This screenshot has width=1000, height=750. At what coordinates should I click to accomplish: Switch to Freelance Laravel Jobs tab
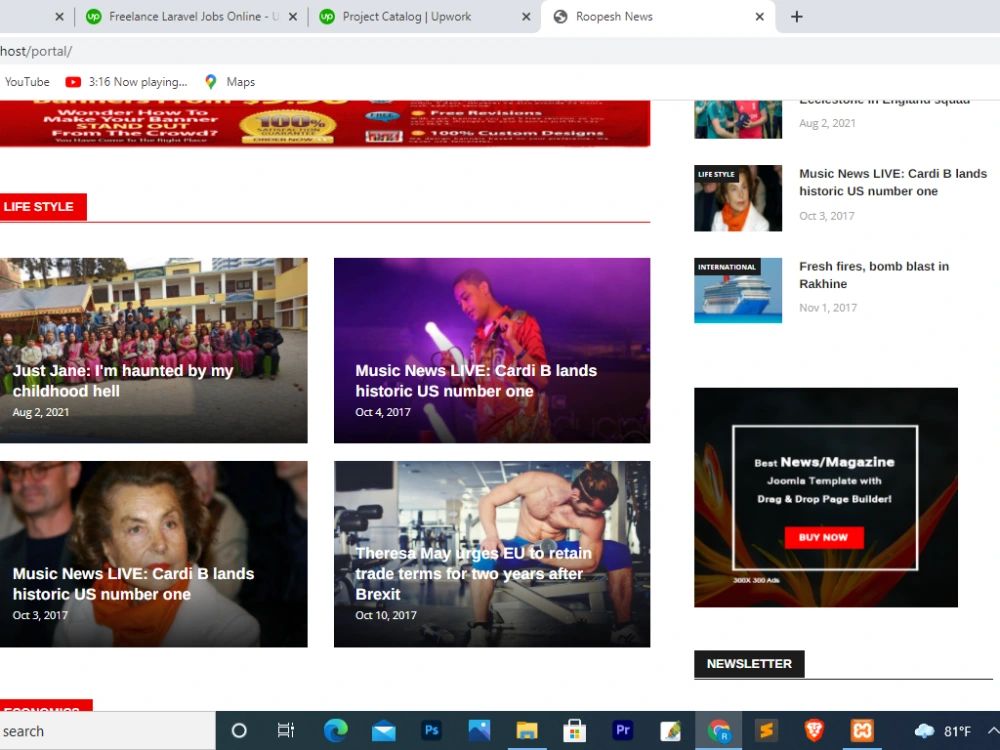191,17
